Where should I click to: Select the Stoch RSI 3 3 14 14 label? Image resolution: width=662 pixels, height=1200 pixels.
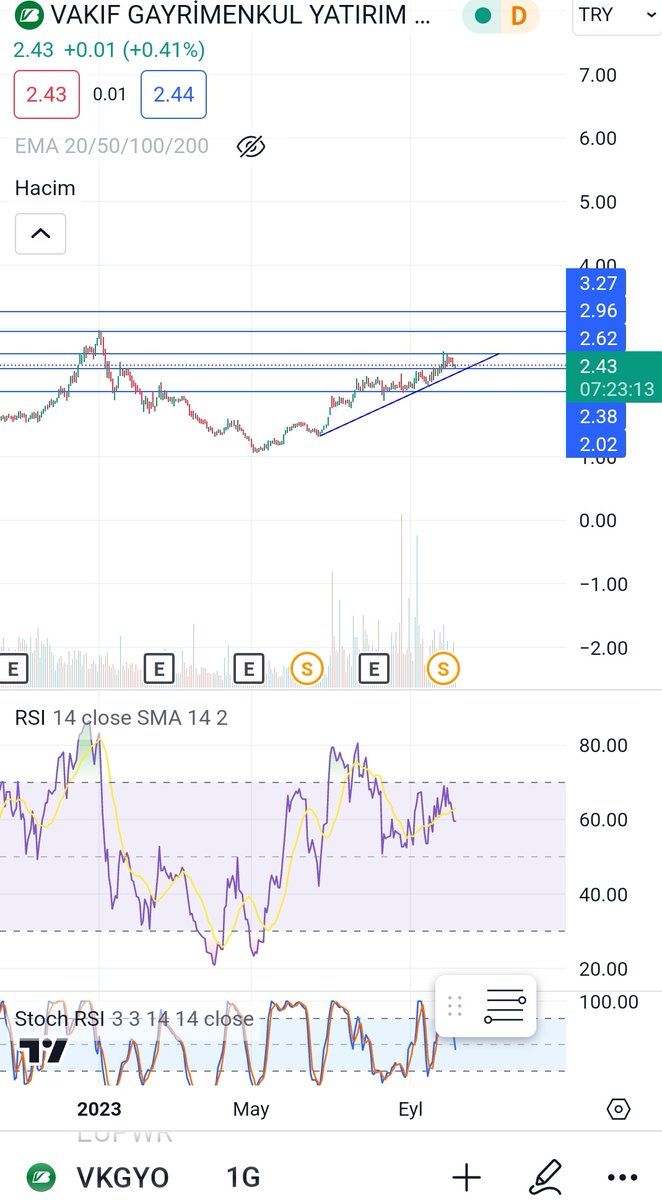point(134,1019)
